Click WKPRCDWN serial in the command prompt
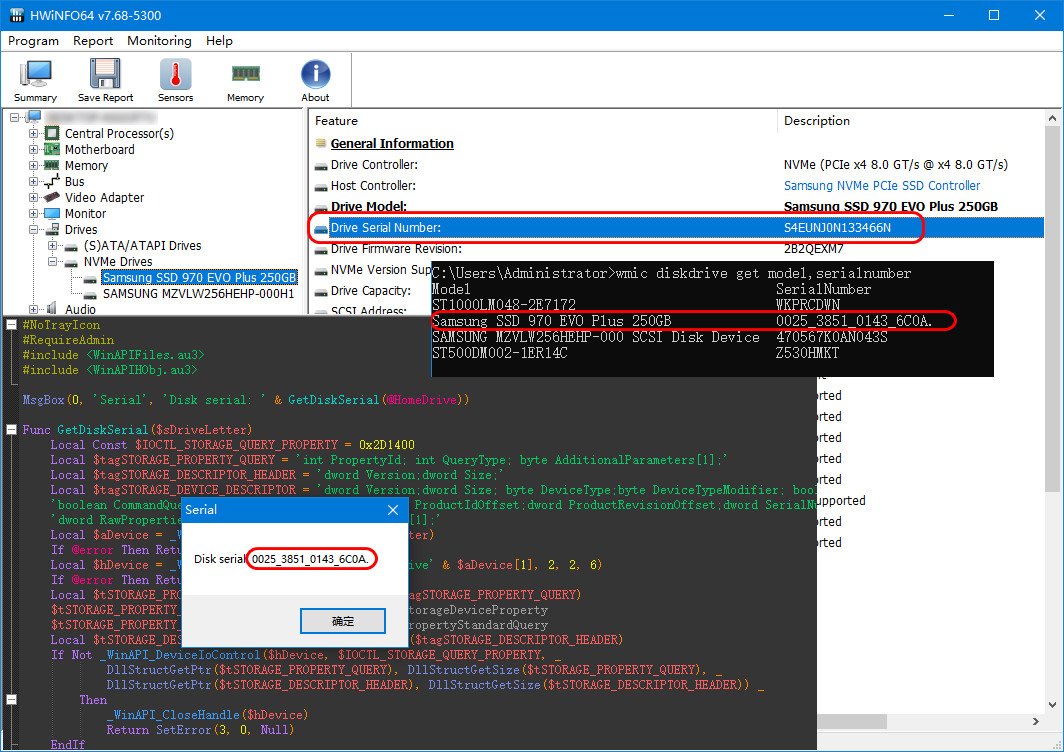Image resolution: width=1064 pixels, height=752 pixels. [x=808, y=305]
